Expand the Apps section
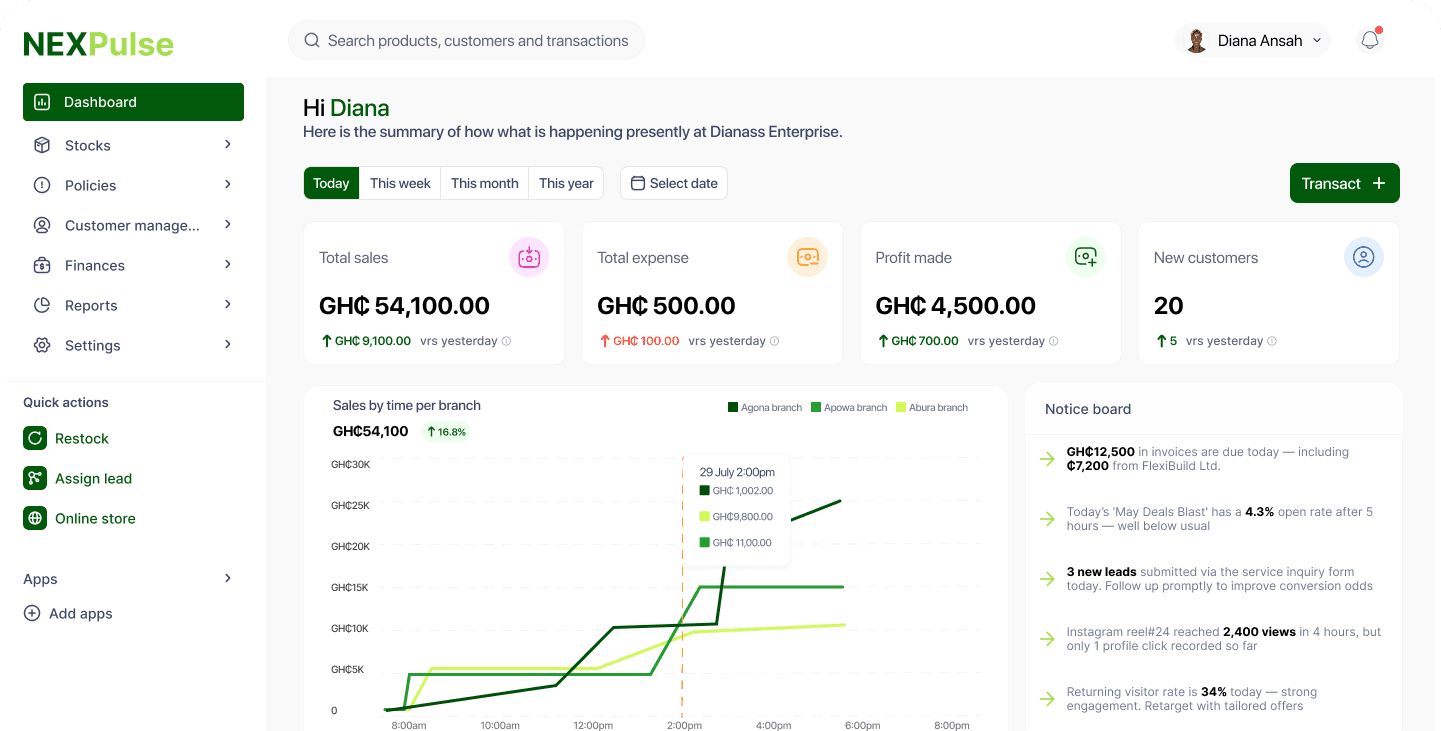The image size is (1441, 731). point(227,578)
